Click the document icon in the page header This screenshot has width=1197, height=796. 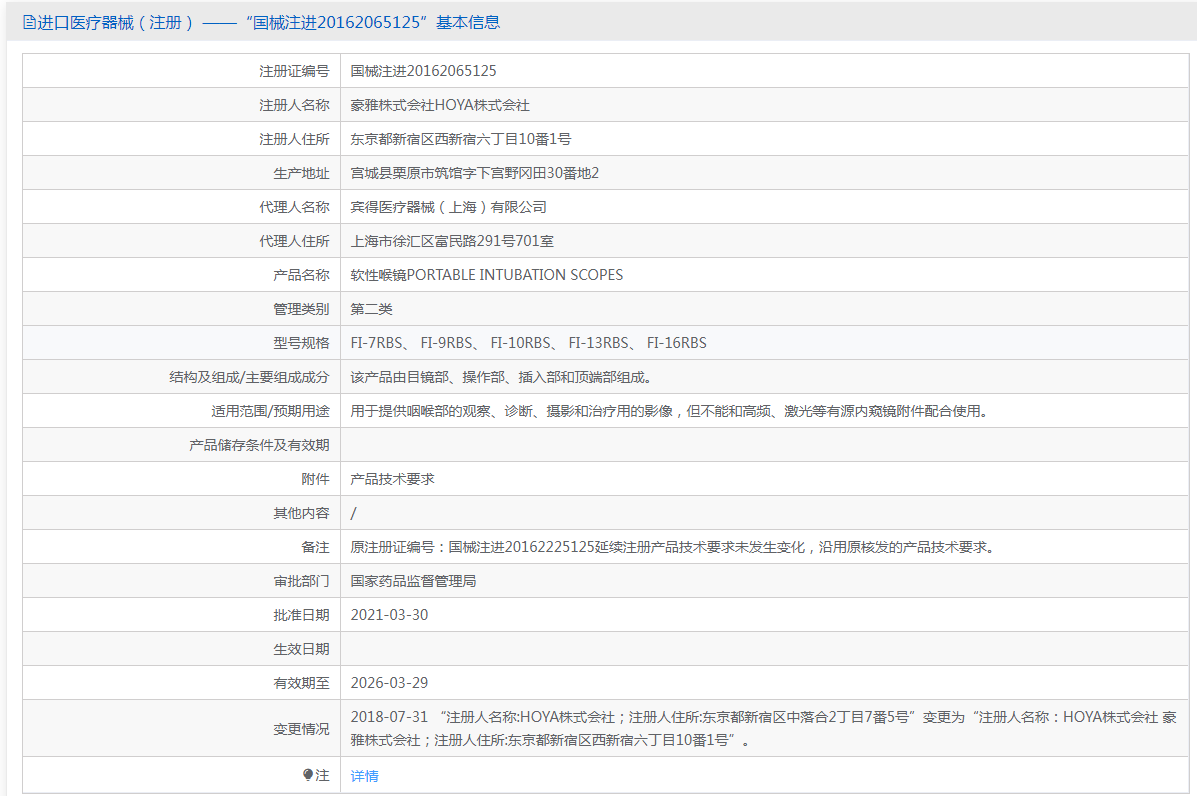(28, 22)
